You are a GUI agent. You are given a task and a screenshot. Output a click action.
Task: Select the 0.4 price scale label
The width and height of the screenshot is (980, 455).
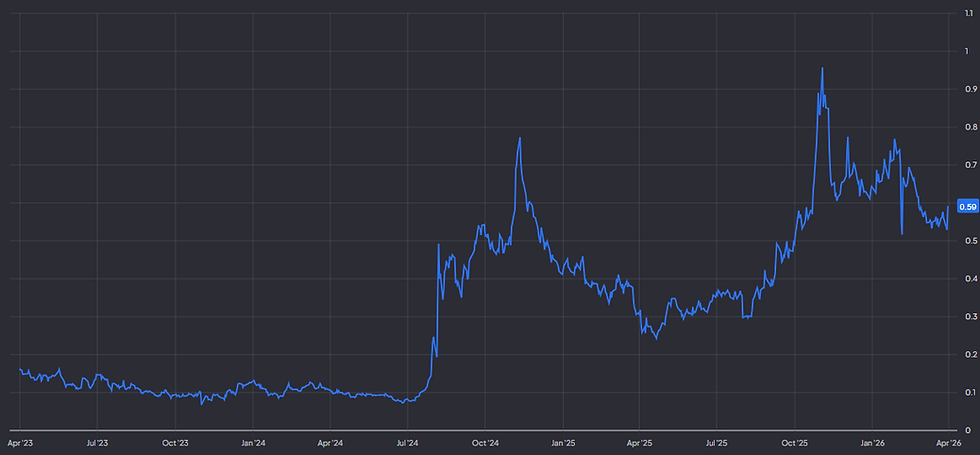click(x=969, y=279)
